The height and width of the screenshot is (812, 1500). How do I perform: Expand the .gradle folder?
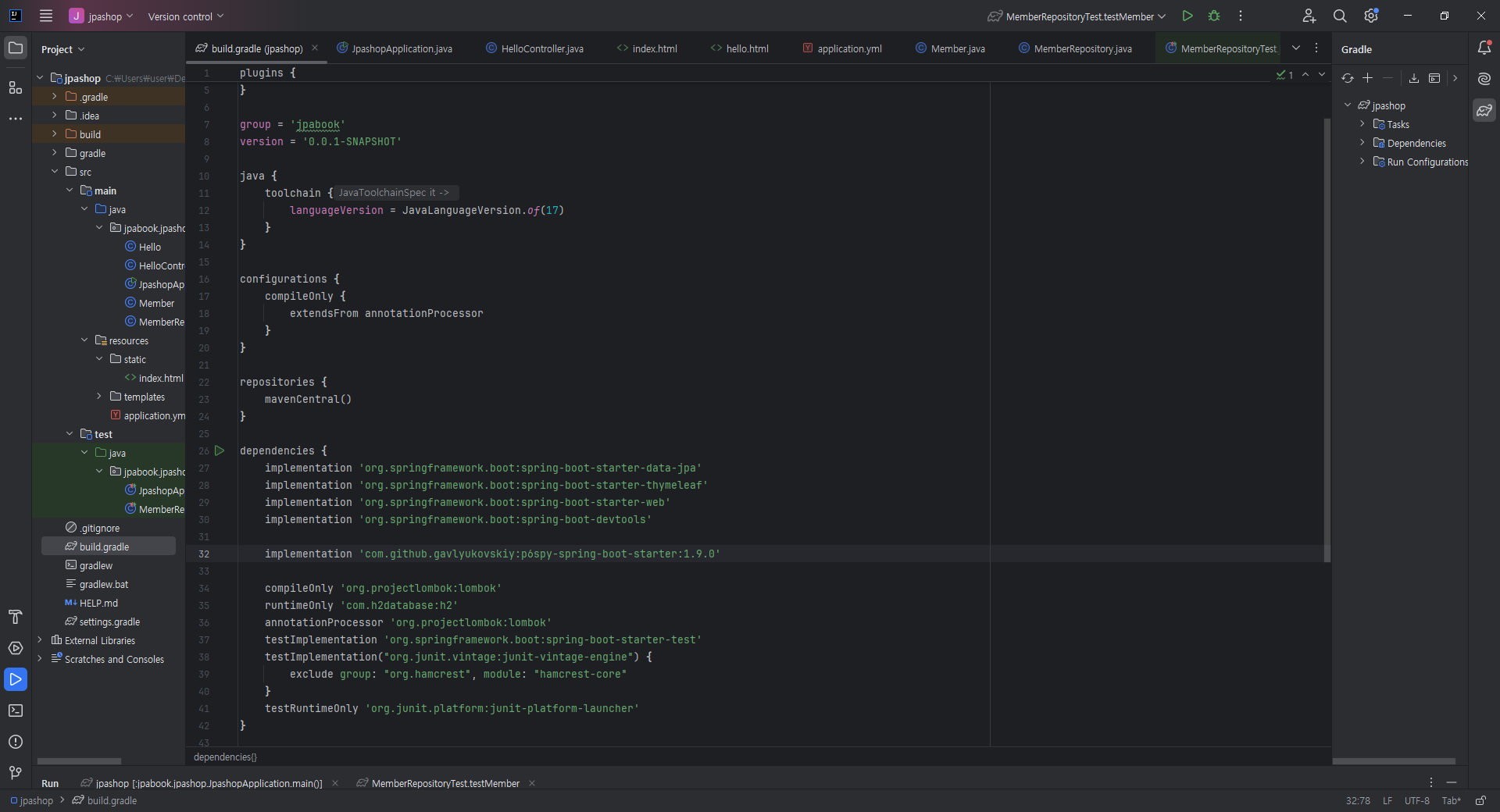[x=55, y=97]
